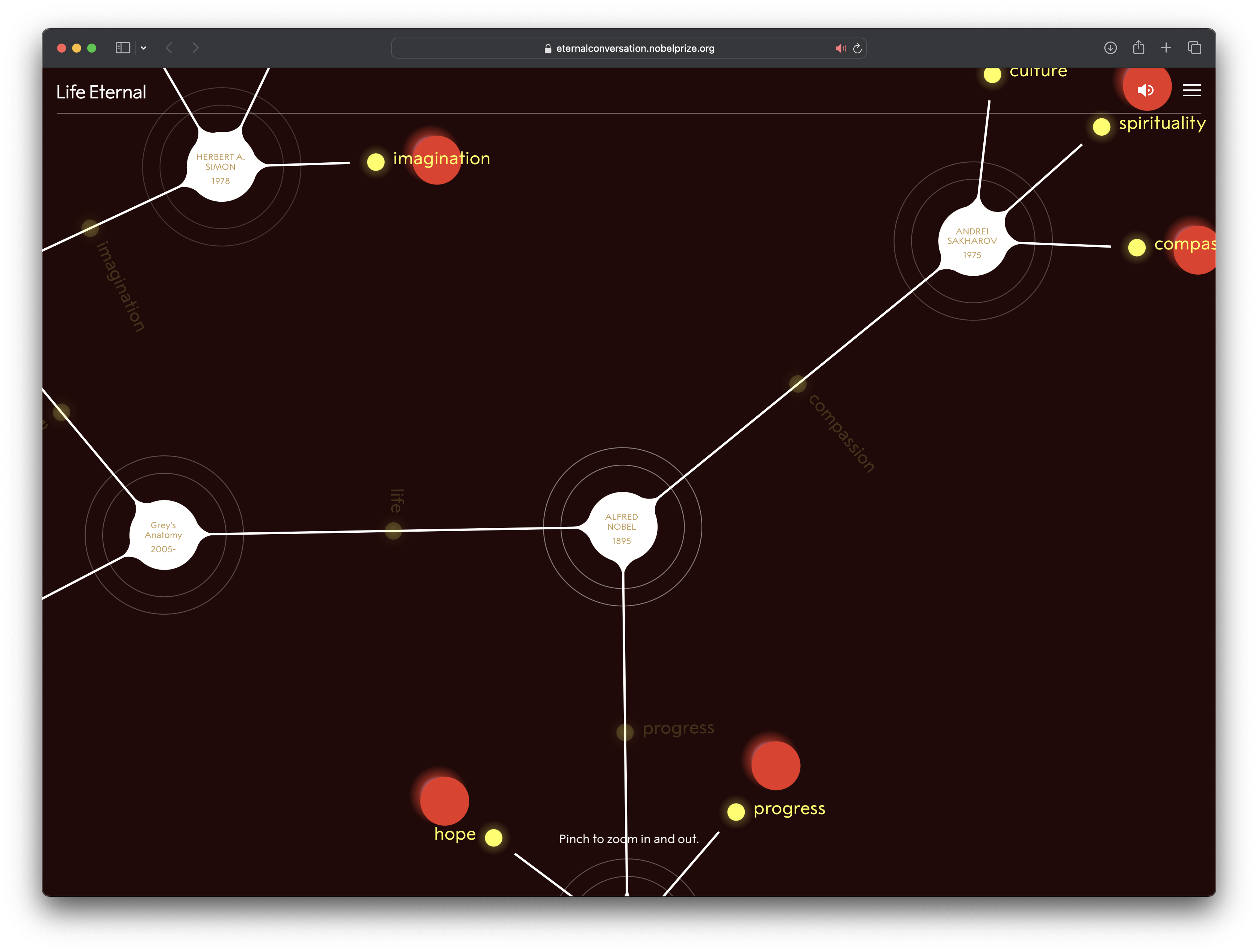Open the Share icon
Screen dimensions: 1258x952
pyautogui.click(x=1138, y=48)
